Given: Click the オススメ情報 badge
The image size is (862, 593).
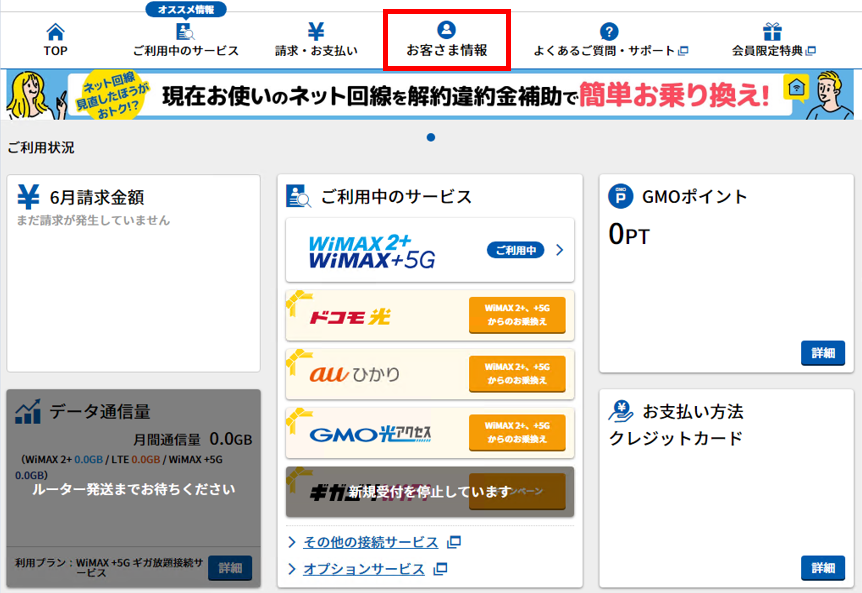Looking at the screenshot, I should coord(186,9).
